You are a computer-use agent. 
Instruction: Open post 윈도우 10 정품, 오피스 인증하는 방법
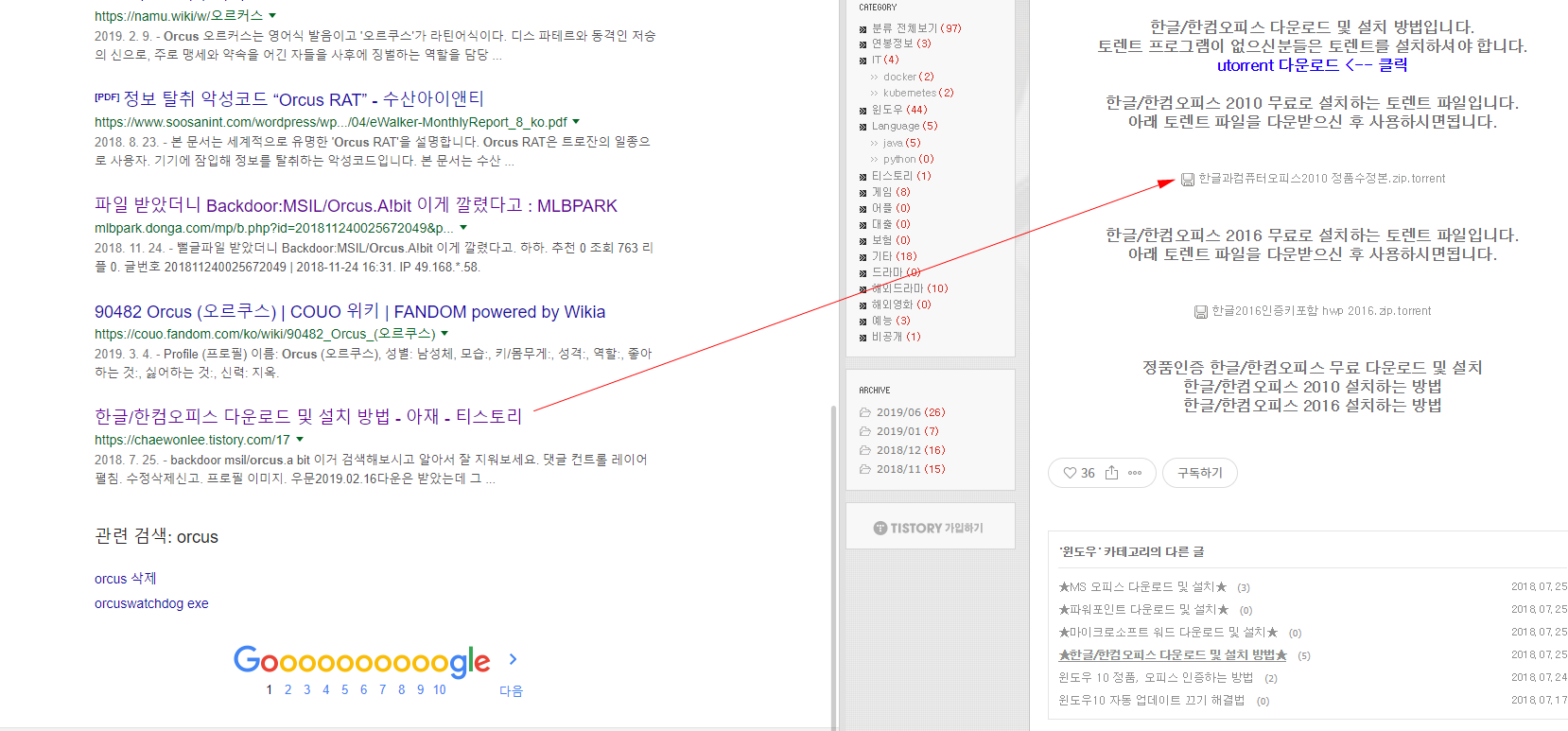(1156, 678)
